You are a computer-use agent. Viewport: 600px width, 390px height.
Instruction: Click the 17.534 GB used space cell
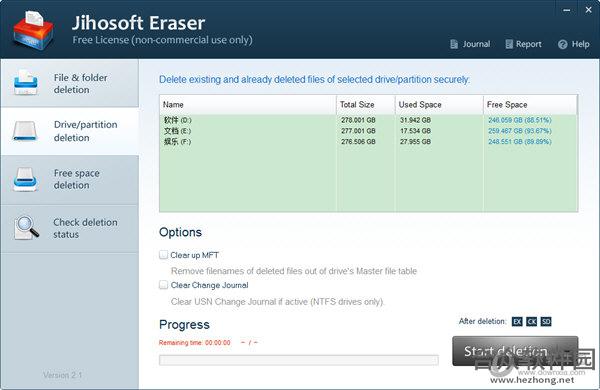(415, 131)
